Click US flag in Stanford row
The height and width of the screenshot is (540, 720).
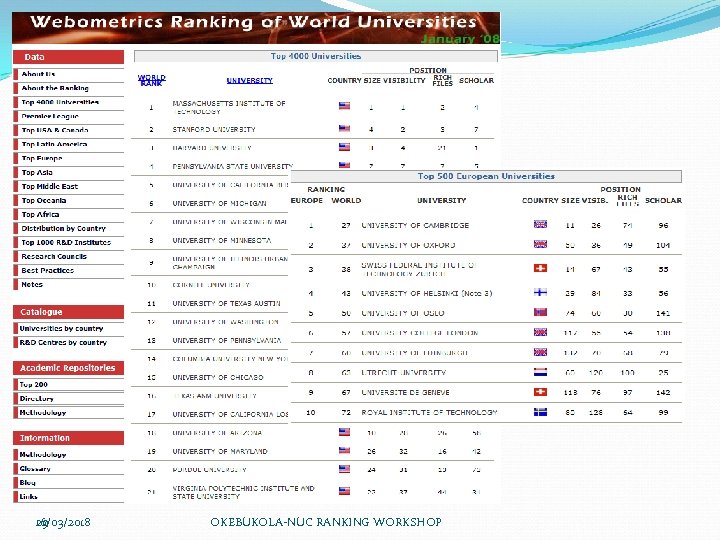[x=344, y=129]
